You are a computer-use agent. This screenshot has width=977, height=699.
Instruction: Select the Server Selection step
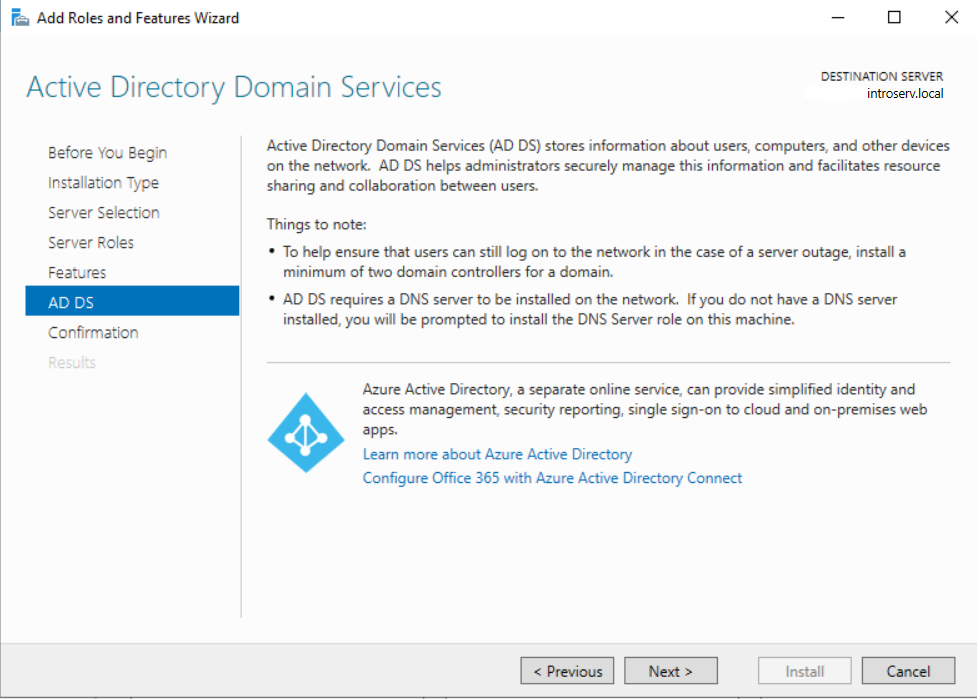[103, 212]
